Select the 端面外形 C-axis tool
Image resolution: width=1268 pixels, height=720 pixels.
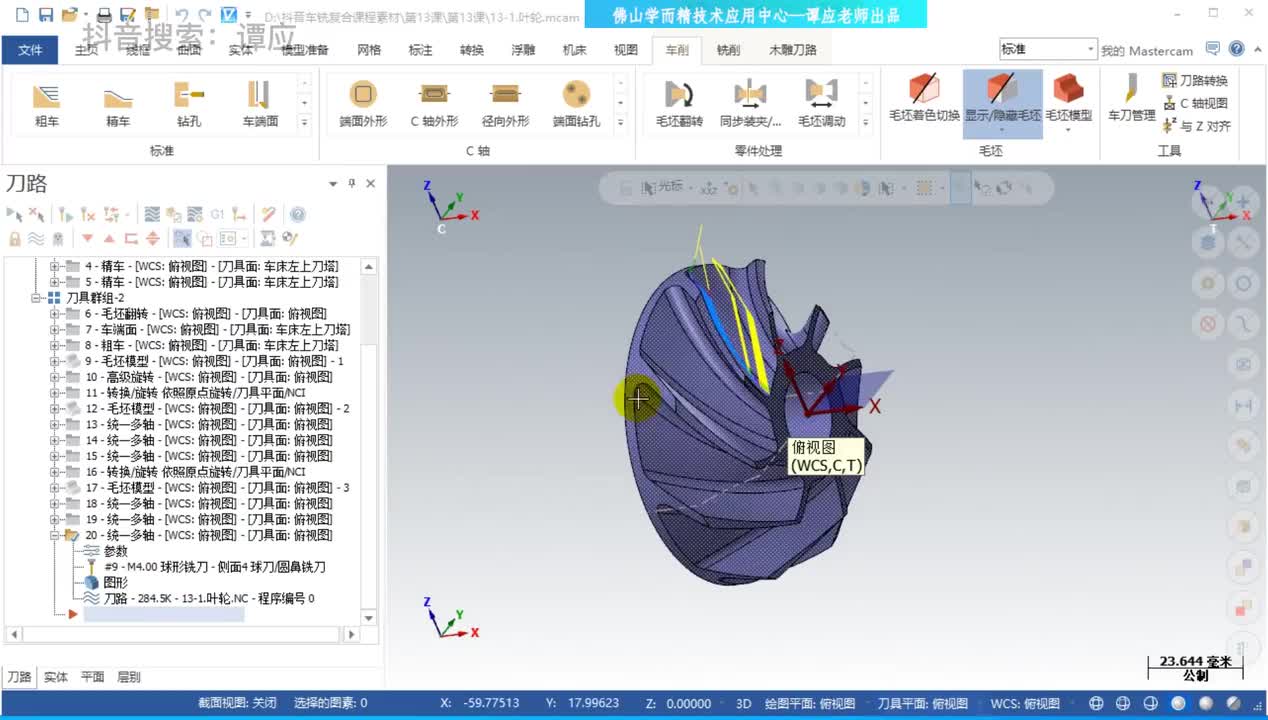click(x=363, y=104)
